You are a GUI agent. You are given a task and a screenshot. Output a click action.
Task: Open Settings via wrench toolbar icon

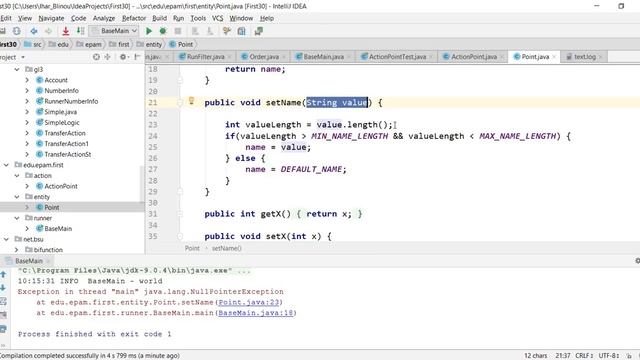(227, 31)
